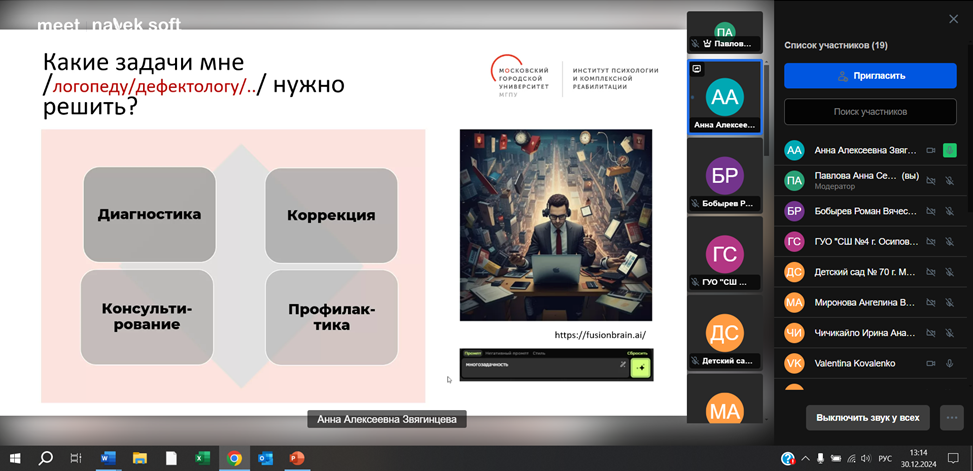973x471 pixels.
Task: Click screen share indicator on АА tile
Action: [697, 69]
